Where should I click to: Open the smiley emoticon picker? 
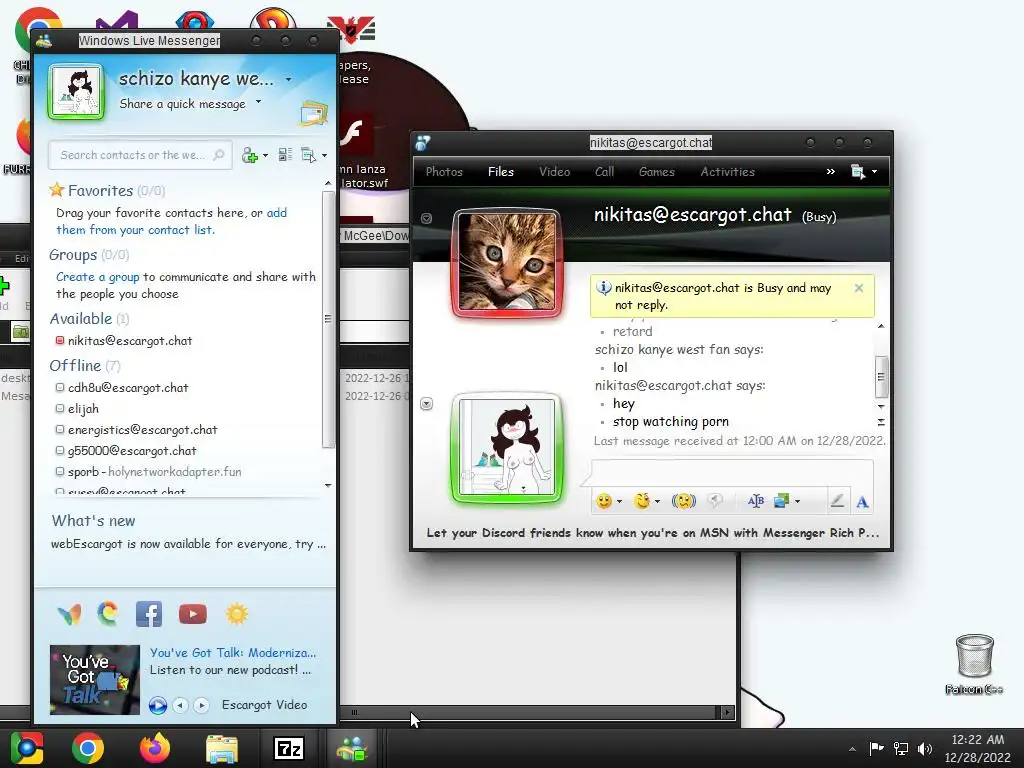604,501
